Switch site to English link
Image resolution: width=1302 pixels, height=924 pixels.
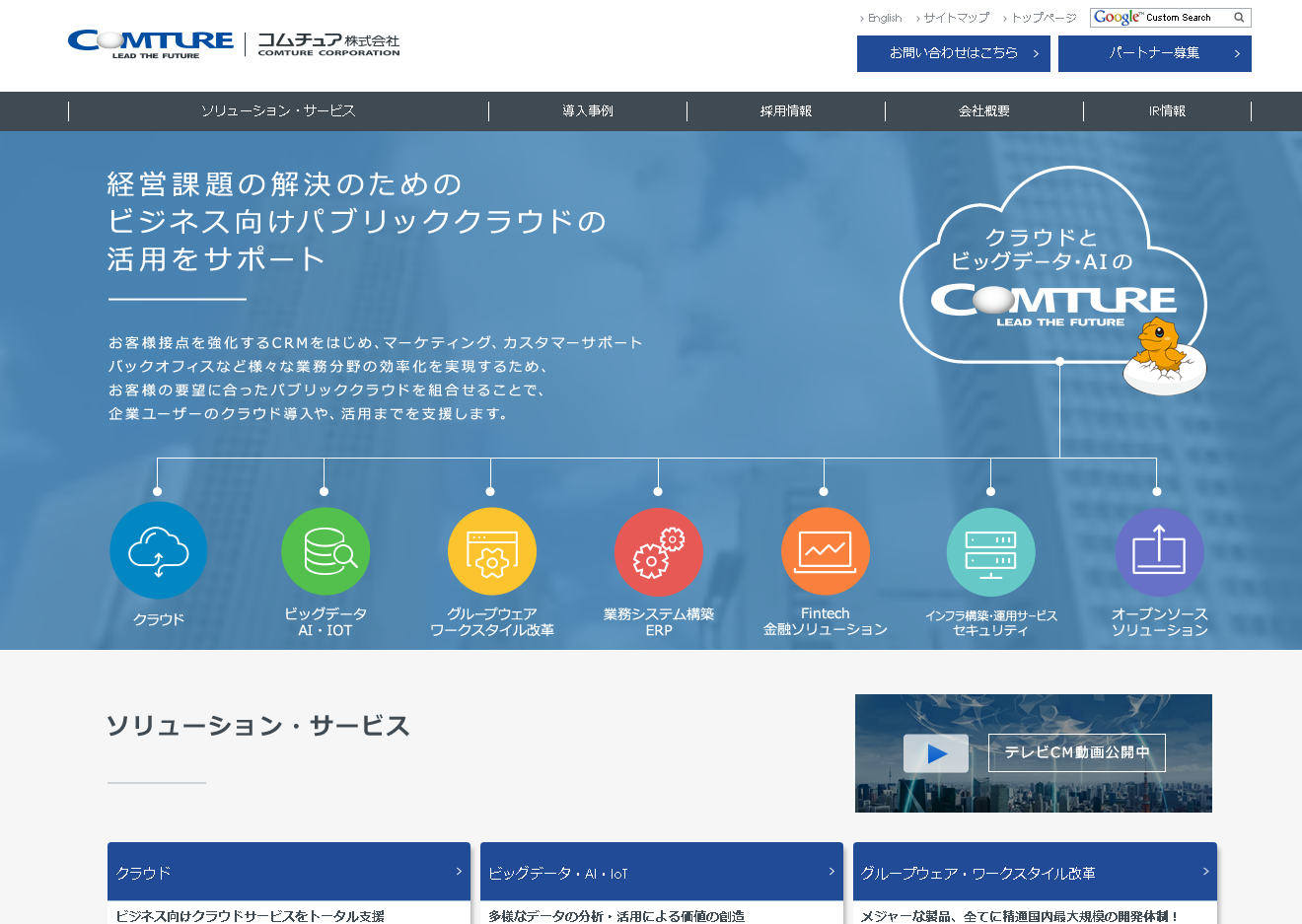pos(884,18)
